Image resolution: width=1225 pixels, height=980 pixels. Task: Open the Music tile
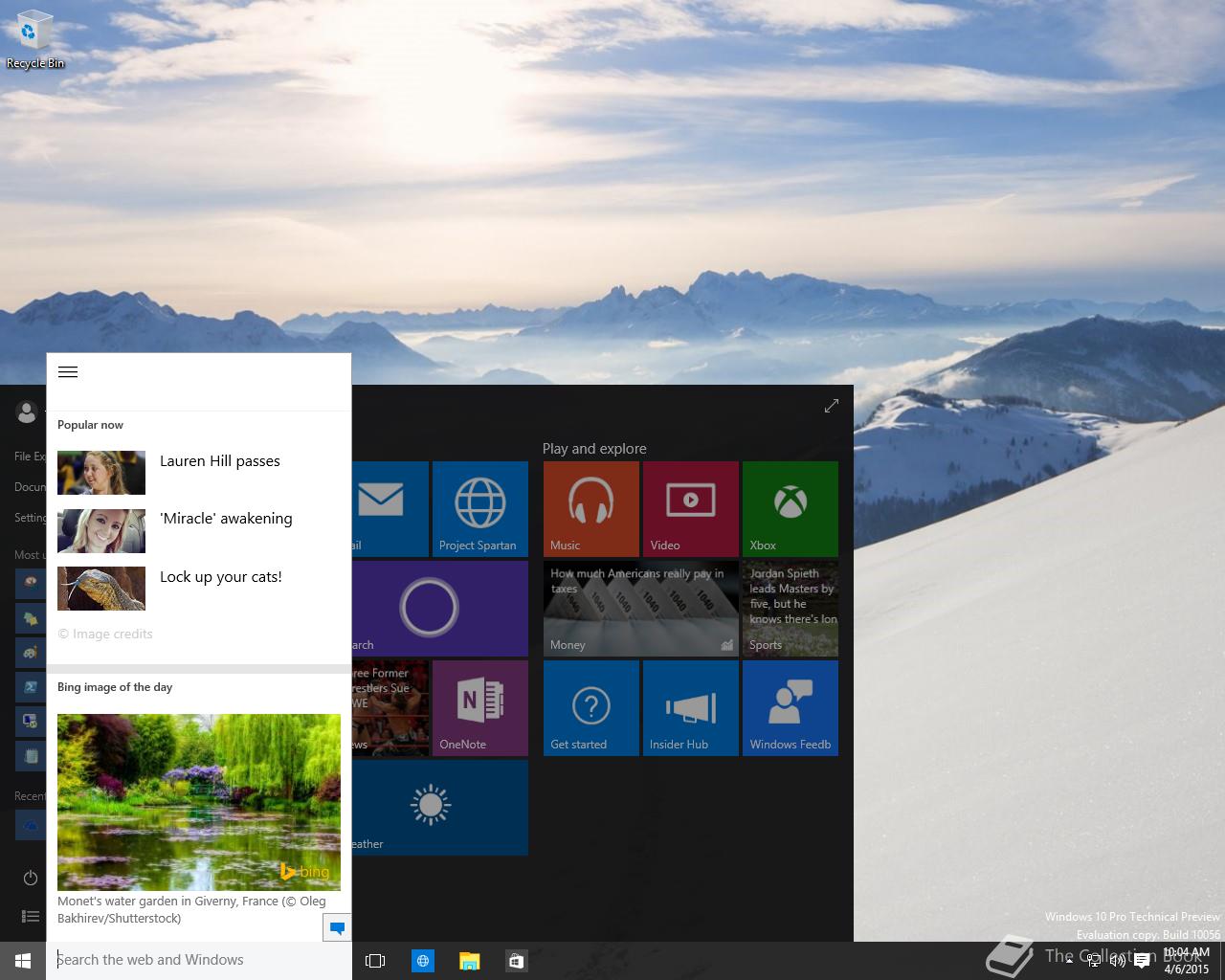[x=591, y=509]
